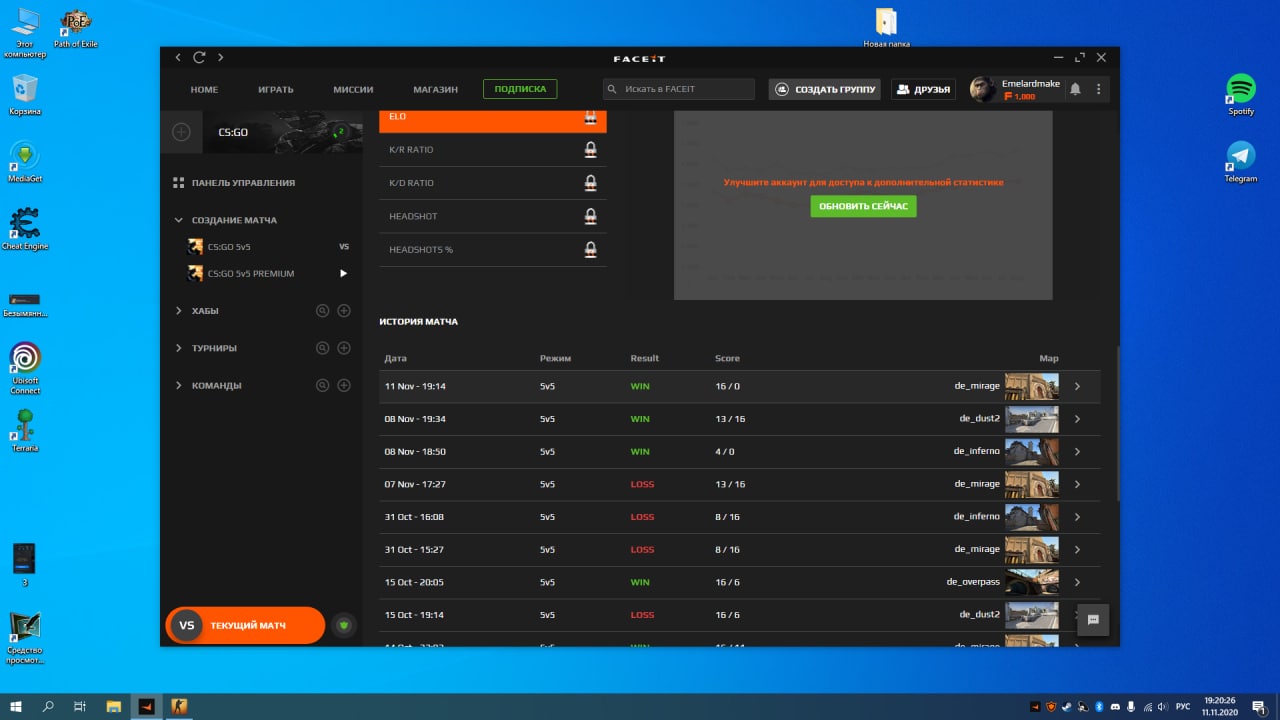
Task: Click FACEIT icon in Windows taskbar
Action: (146, 706)
